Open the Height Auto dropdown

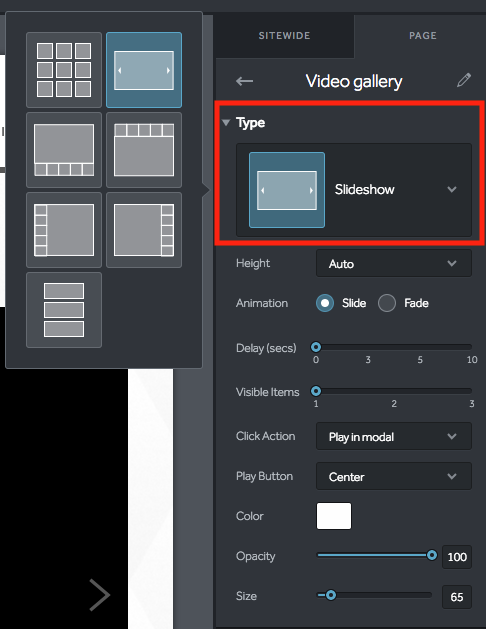click(394, 264)
